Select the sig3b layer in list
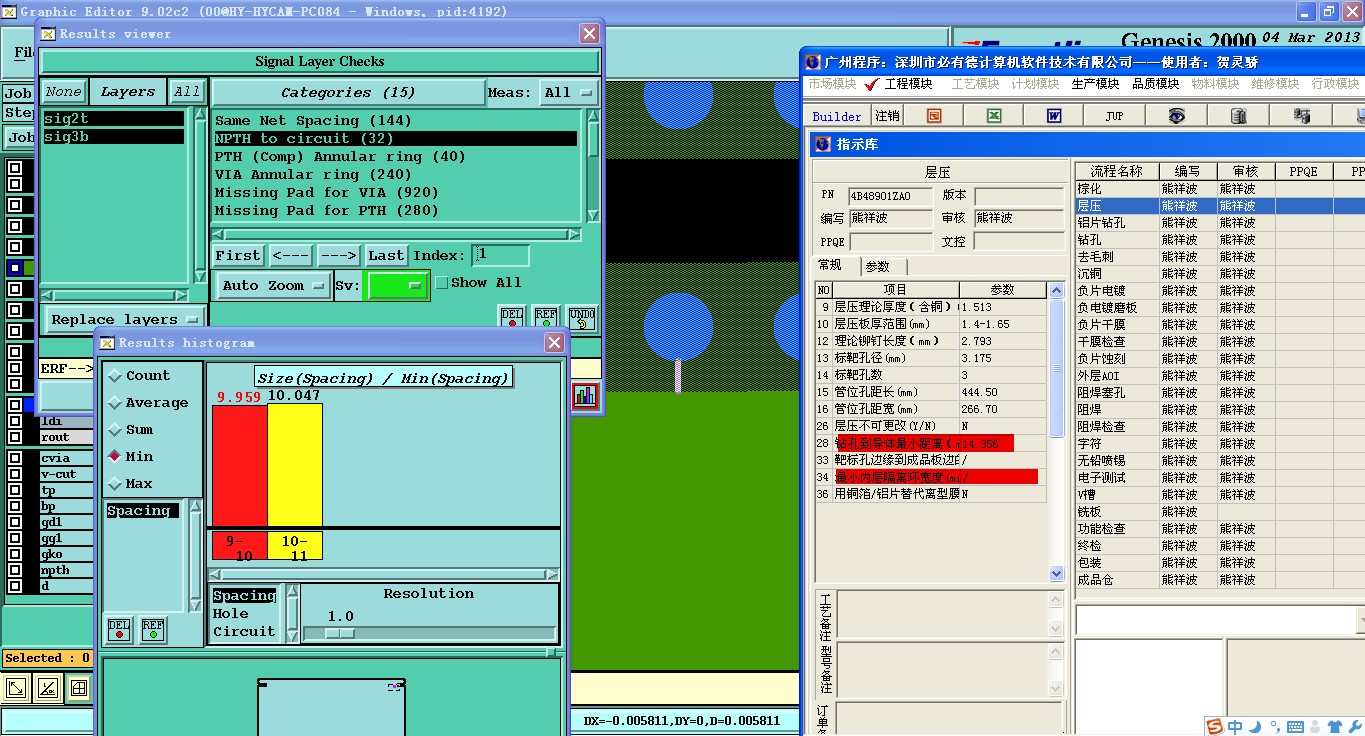 113,137
